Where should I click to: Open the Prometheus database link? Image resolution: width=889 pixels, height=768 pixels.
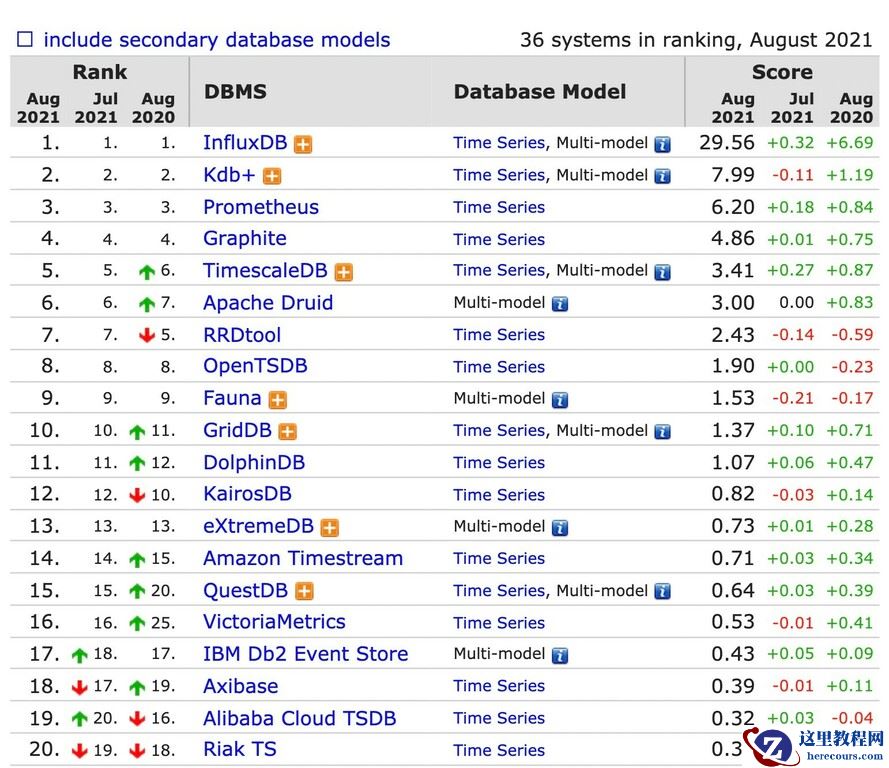pos(260,207)
